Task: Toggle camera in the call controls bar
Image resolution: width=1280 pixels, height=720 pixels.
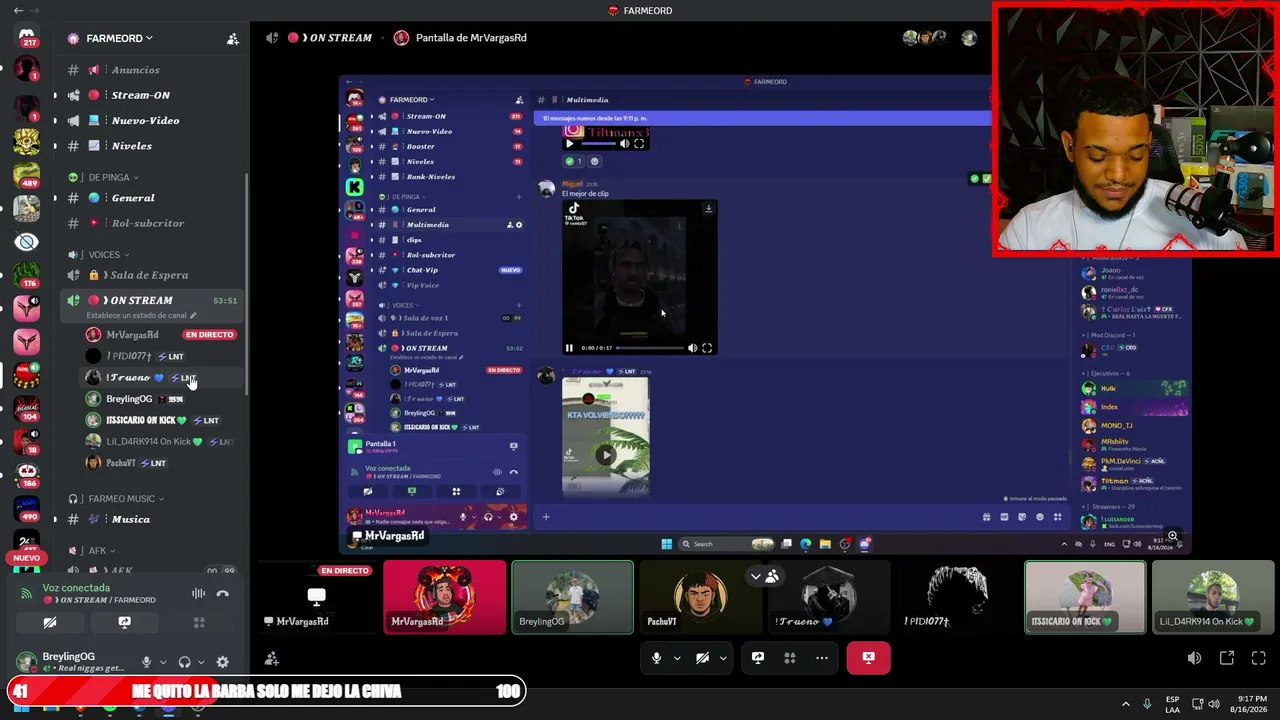Action: [703, 658]
